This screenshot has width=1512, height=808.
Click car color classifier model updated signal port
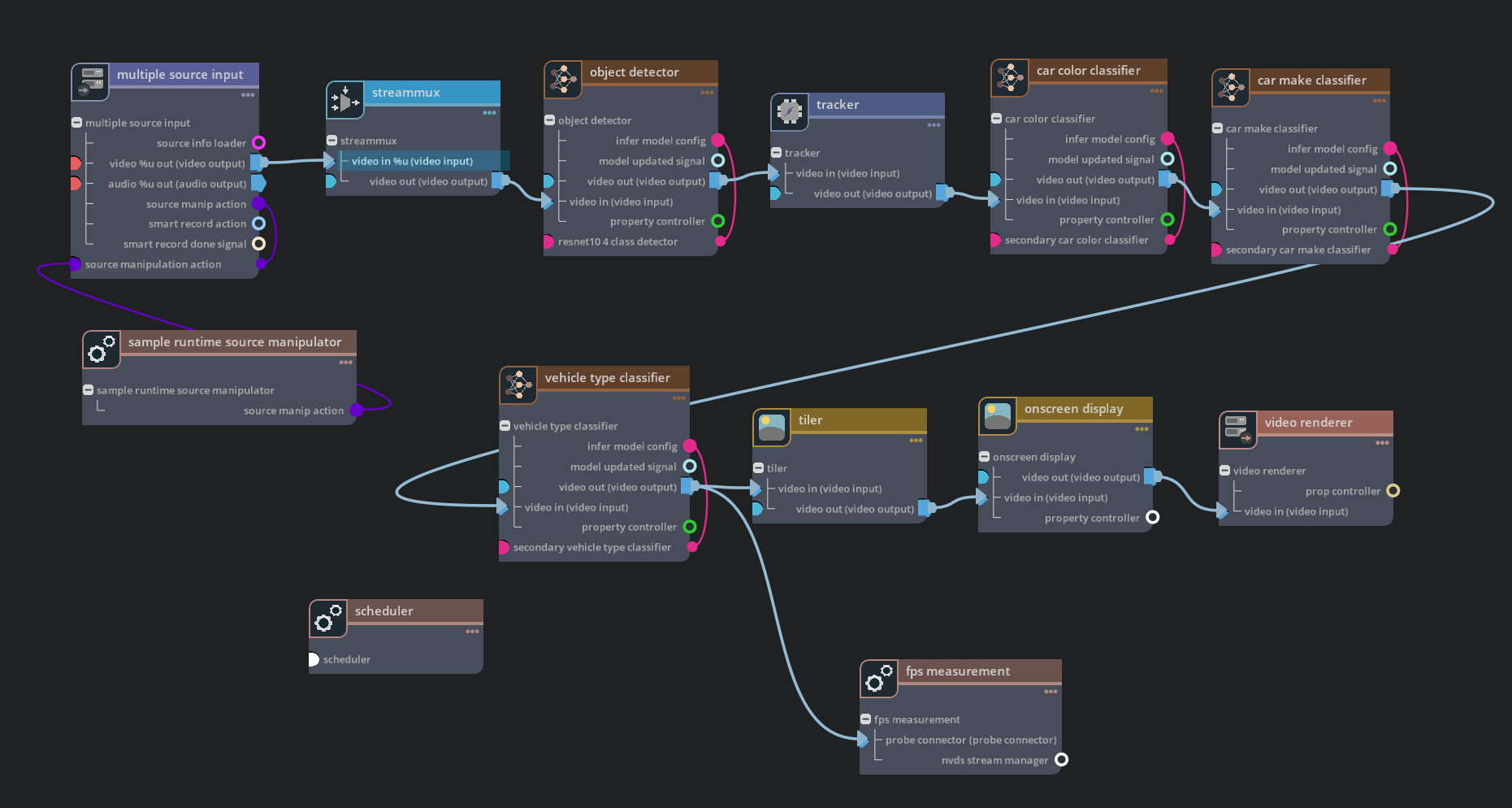[x=1167, y=159]
